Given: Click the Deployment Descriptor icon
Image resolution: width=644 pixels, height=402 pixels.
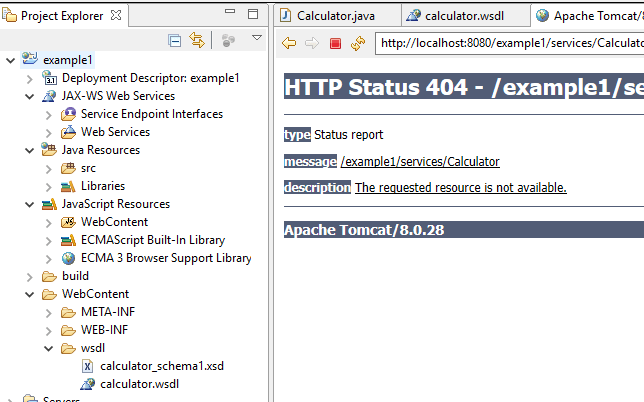Looking at the screenshot, I should pos(49,77).
